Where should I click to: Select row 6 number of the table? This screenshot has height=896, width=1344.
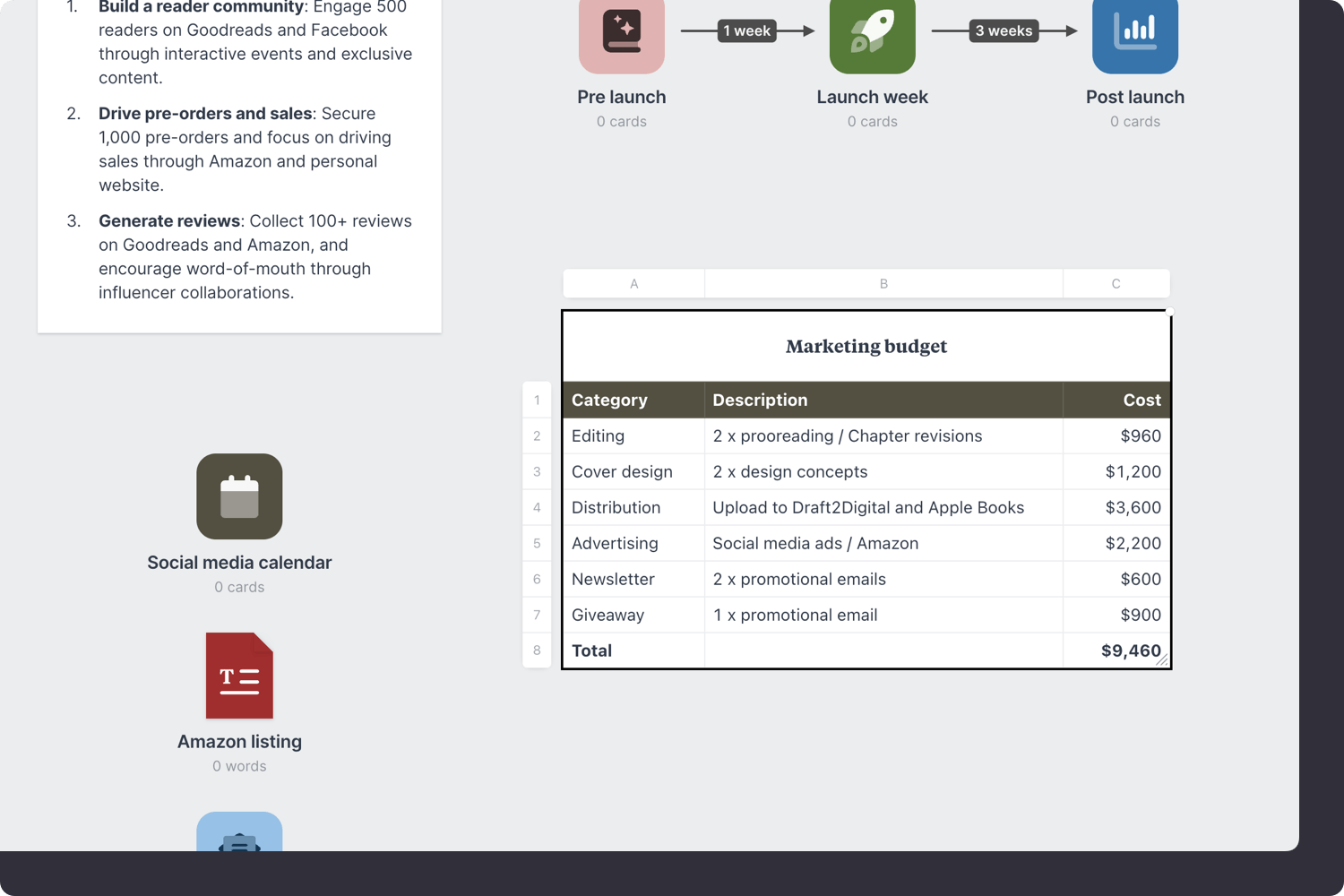pos(537,579)
